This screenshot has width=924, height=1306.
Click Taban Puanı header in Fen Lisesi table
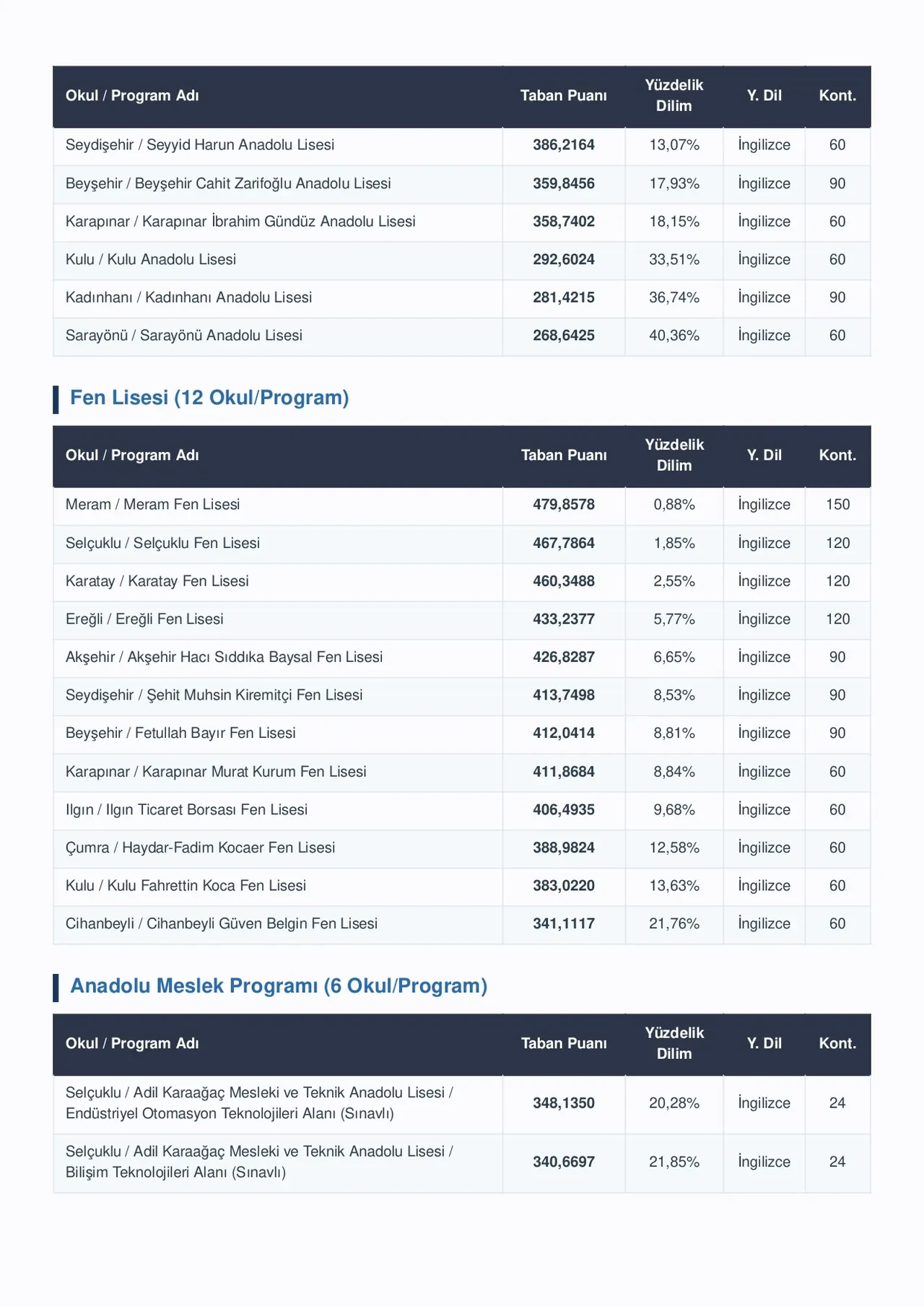pos(564,456)
